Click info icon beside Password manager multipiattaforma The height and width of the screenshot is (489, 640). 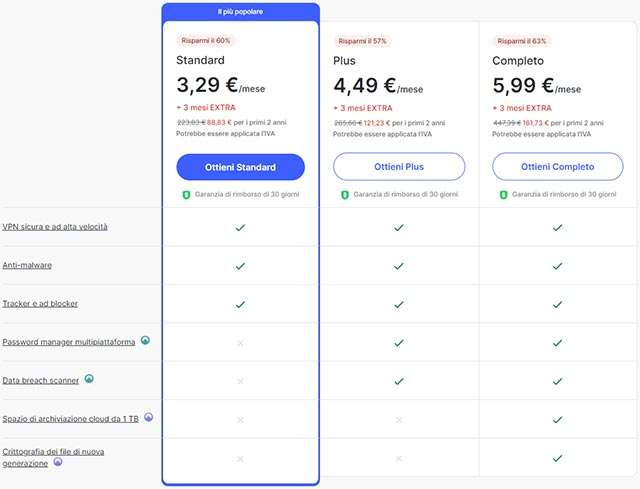tap(145, 341)
